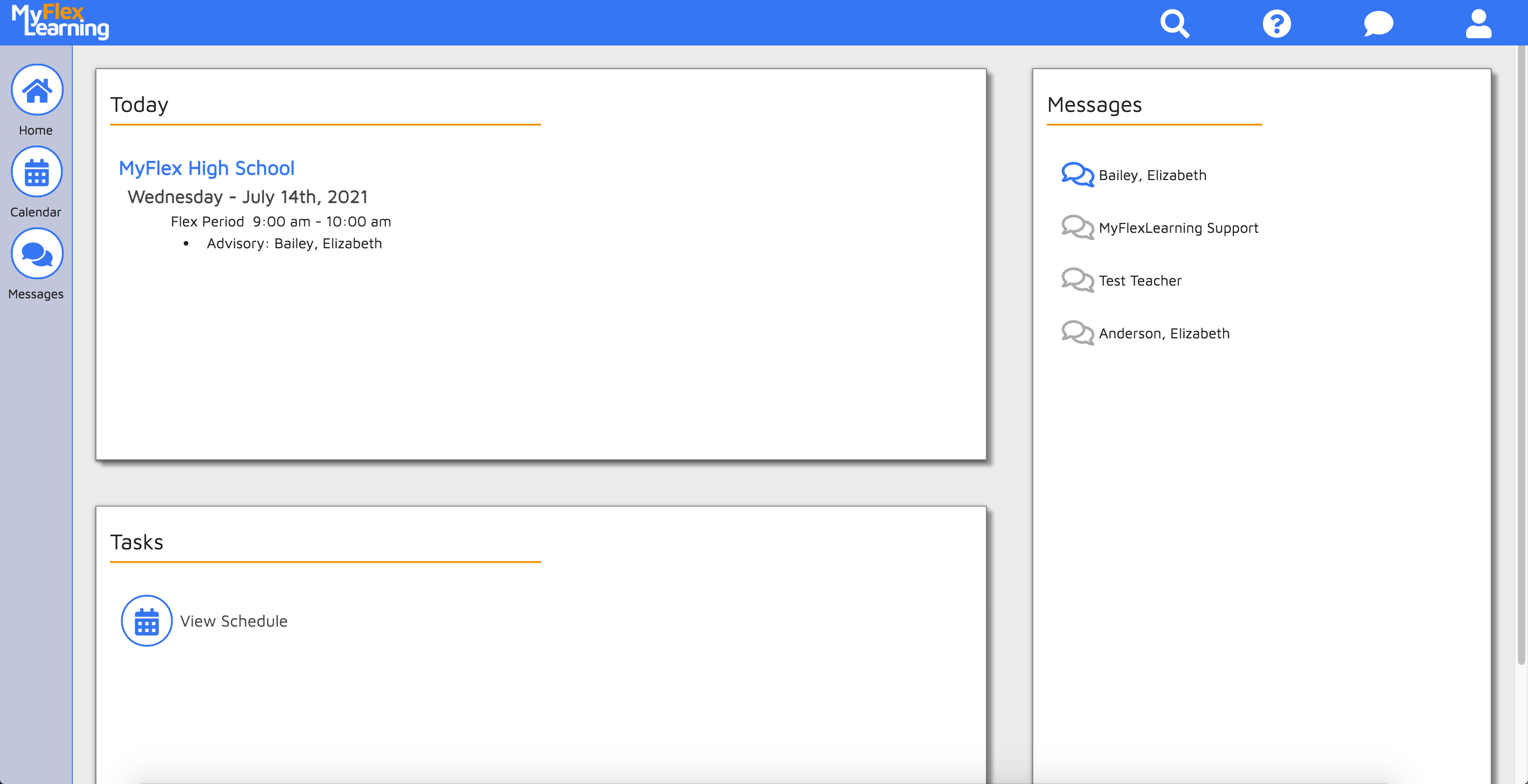Viewport: 1528px width, 784px height.
Task: Click the page's vertical scrollbar
Action: (1522, 356)
